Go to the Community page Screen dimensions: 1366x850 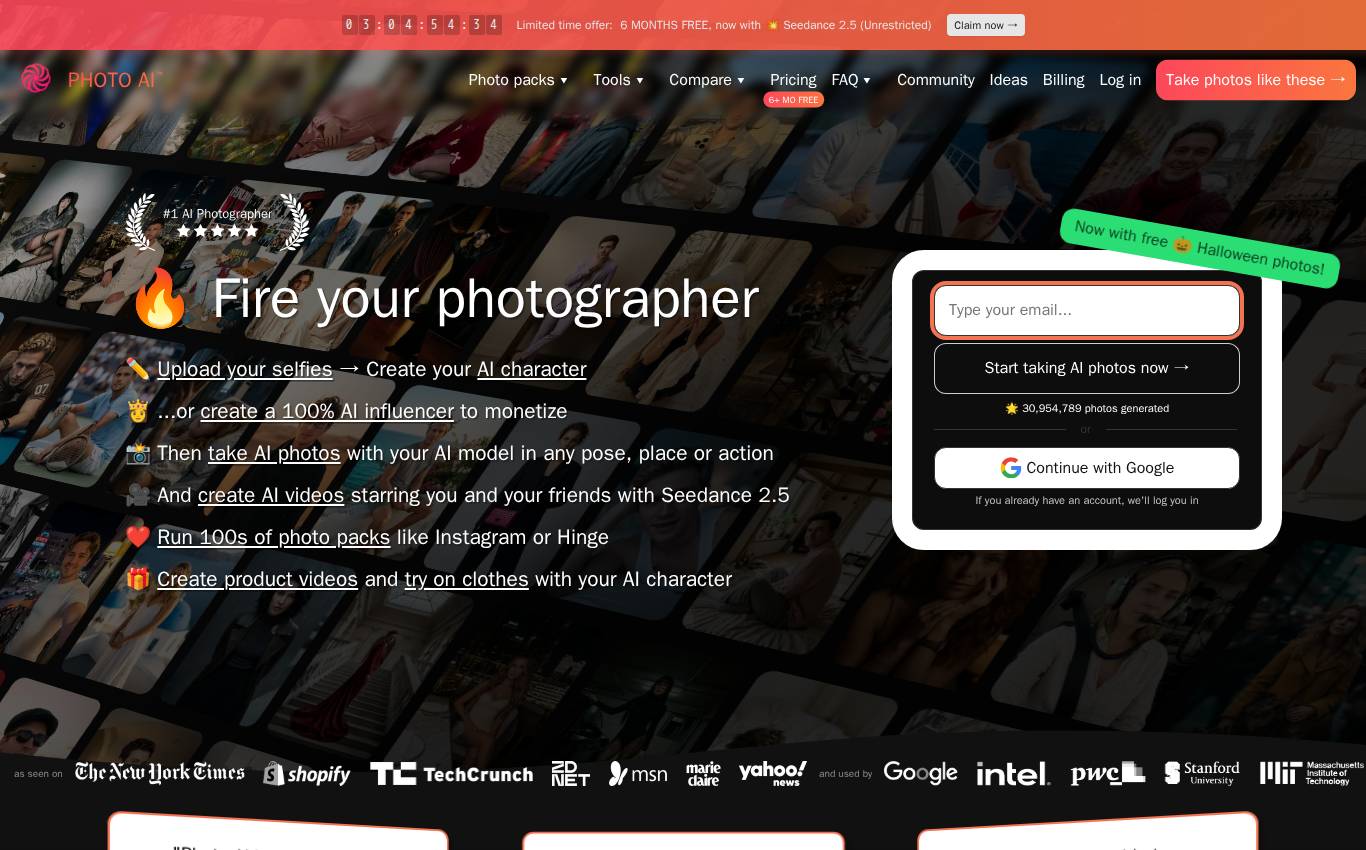tap(936, 80)
